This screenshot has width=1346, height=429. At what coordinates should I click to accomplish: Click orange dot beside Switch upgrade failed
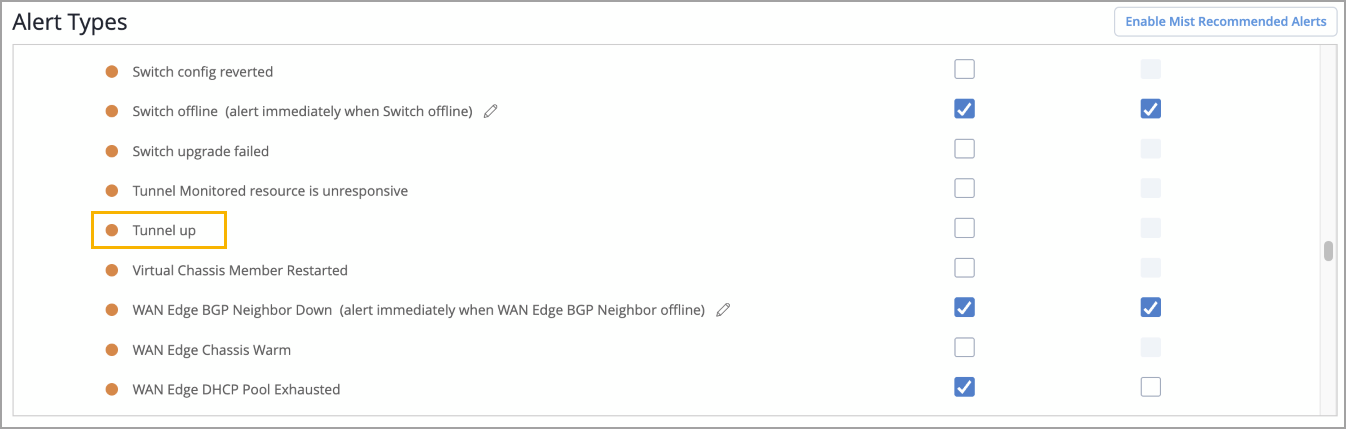pyautogui.click(x=112, y=151)
